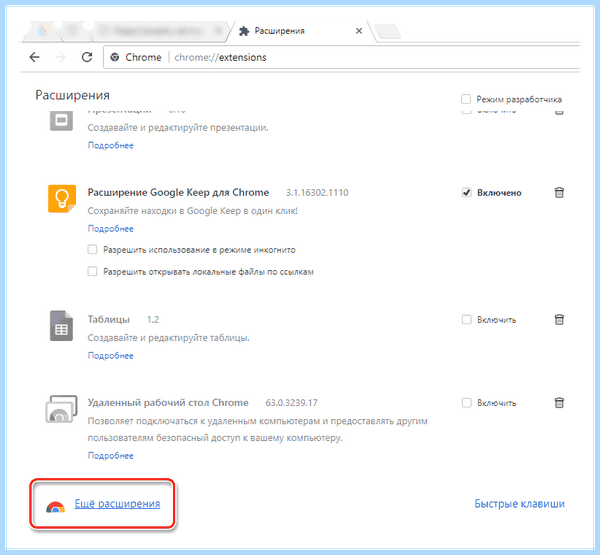Allow Google Keep in incognito mode
The image size is (600, 555).
[92, 250]
